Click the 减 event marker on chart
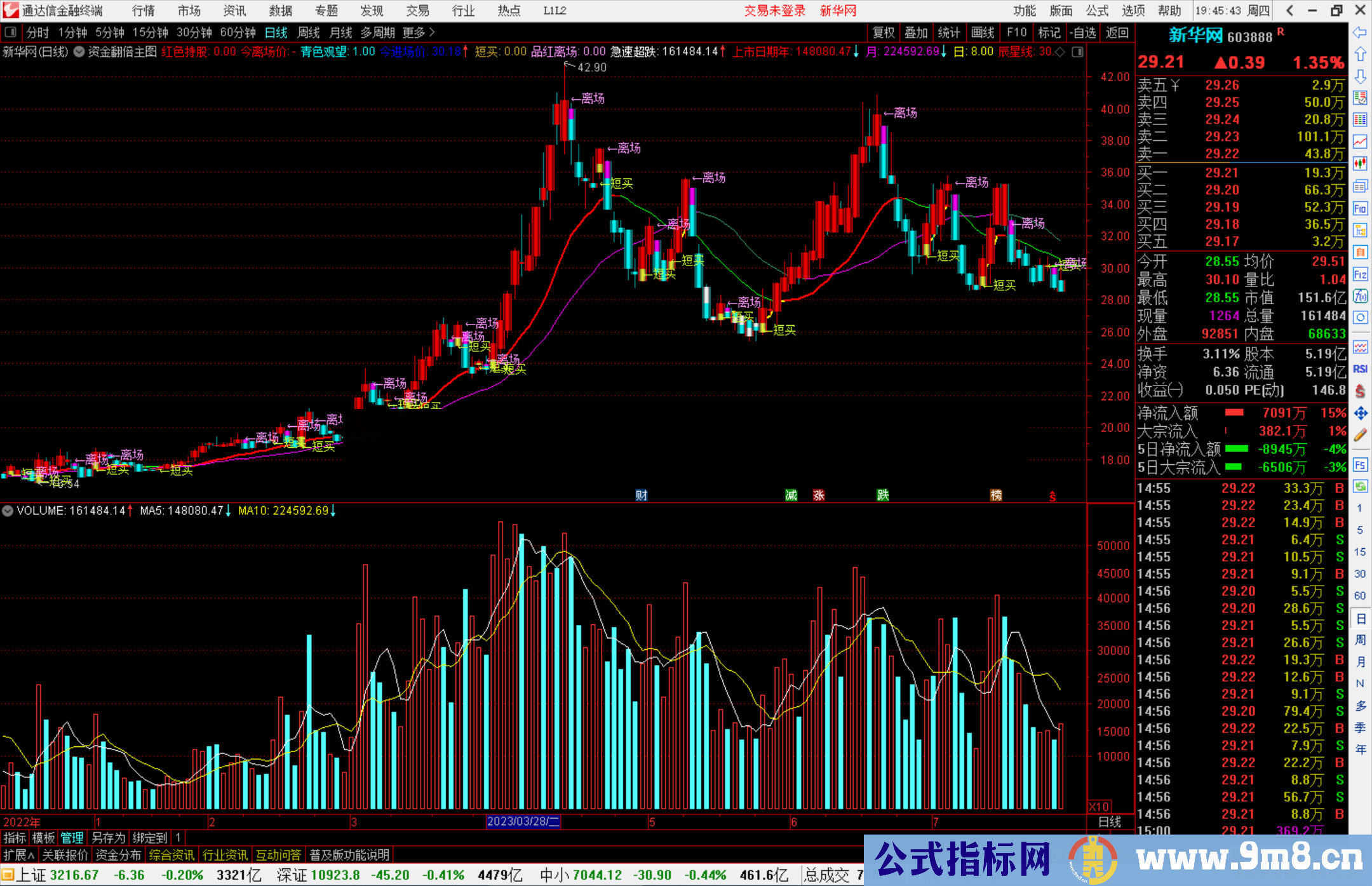This screenshot has width=1372, height=886. [x=791, y=495]
